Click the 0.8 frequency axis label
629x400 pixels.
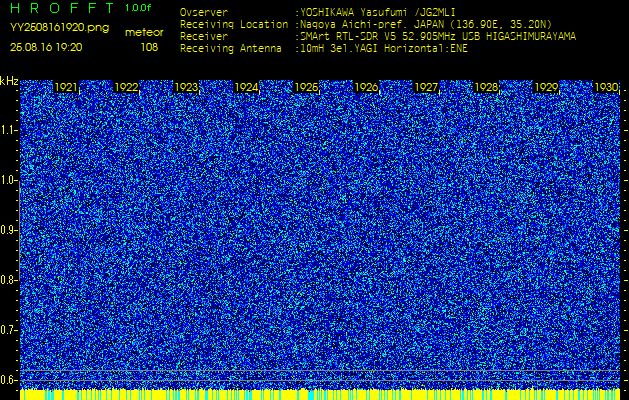click(x=9, y=280)
